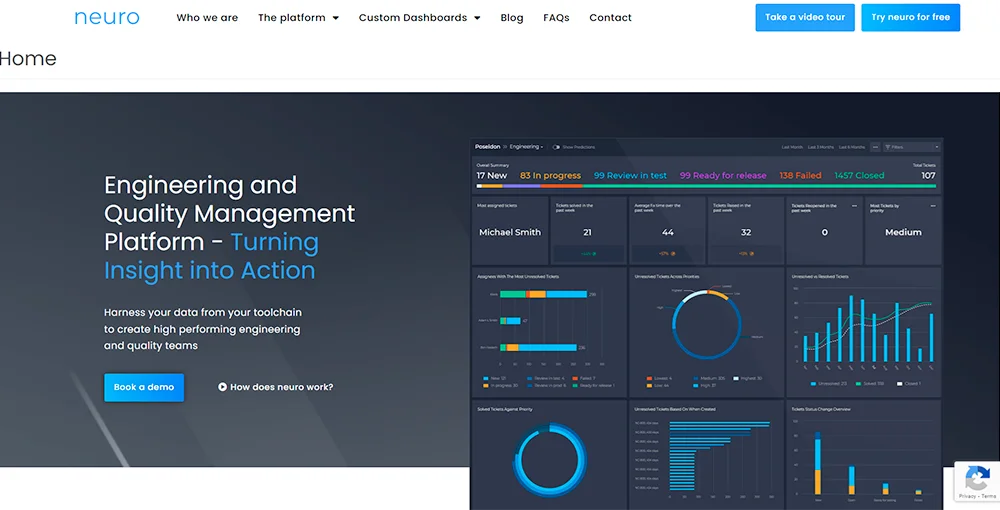Click Try neuro for free button
Screen dimensions: 1000x510
(911, 17)
